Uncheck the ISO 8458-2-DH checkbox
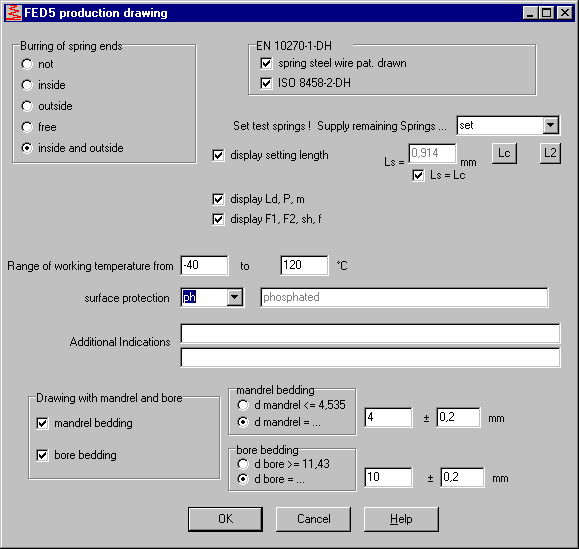 coord(266,83)
